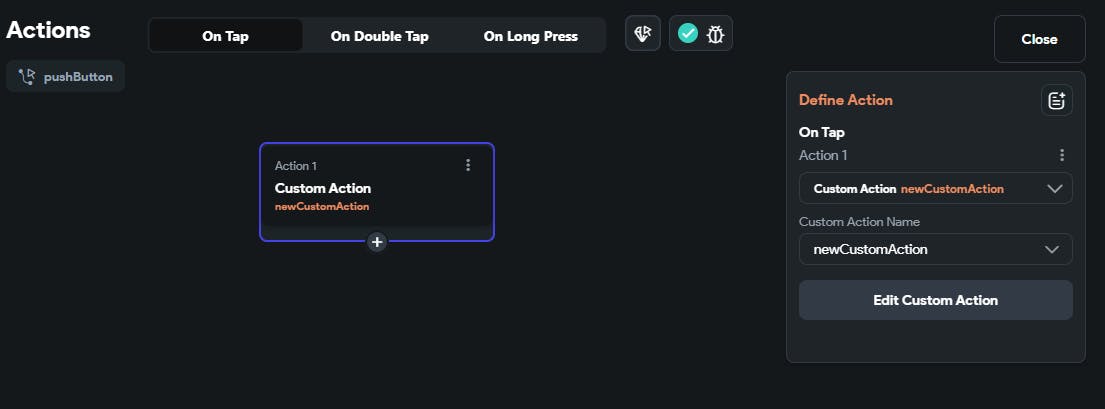Screen dimensions: 1105x409
Task: Select the pushButton chip
Action: pyautogui.click(x=66, y=77)
